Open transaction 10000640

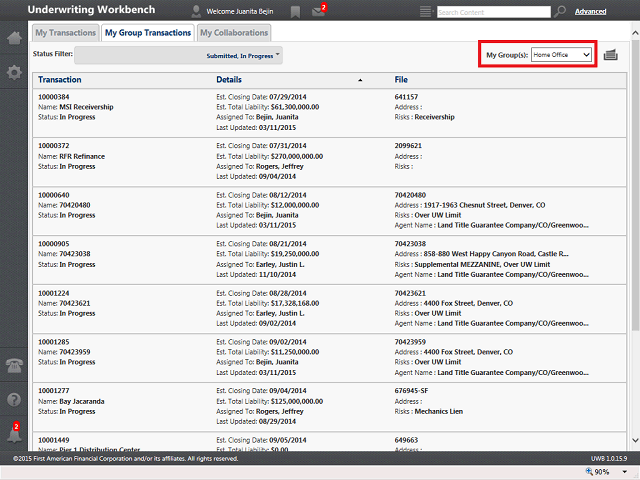click(54, 195)
